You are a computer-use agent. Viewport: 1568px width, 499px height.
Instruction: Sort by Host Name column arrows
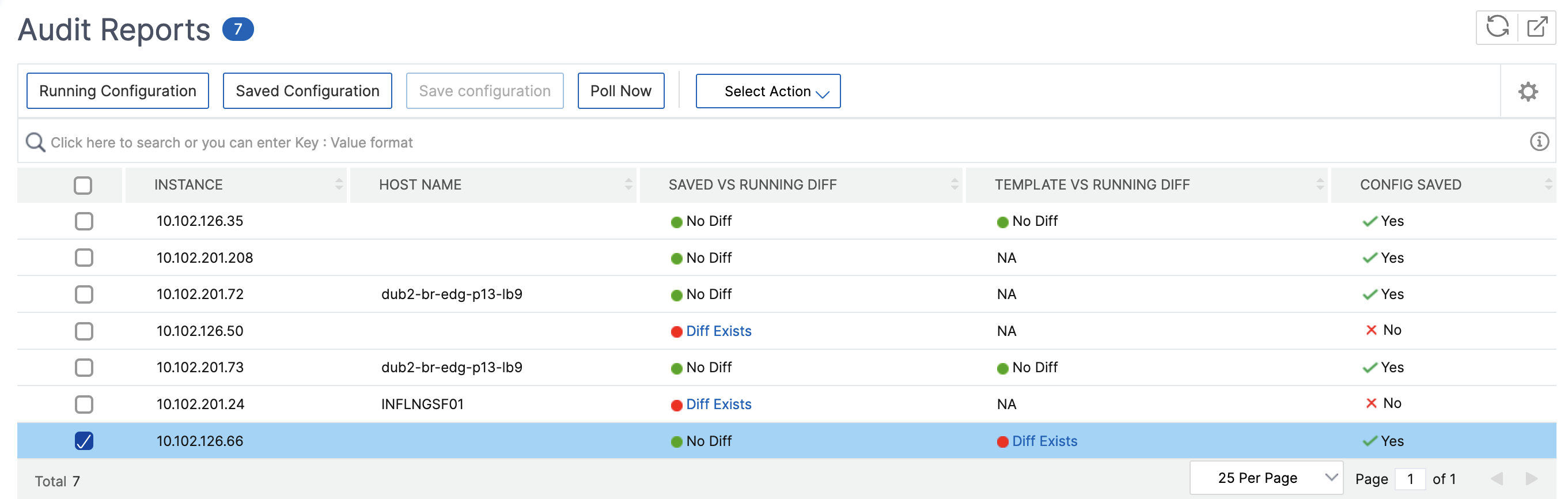tap(629, 184)
